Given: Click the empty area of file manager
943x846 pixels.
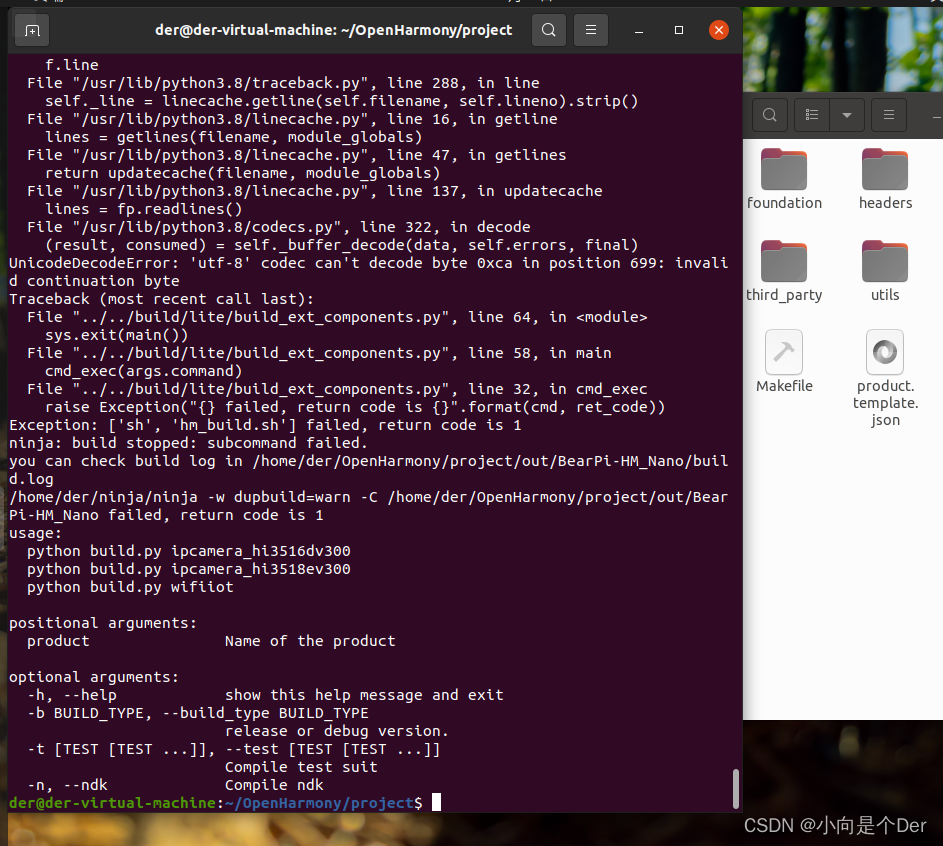Looking at the screenshot, I should (842, 571).
